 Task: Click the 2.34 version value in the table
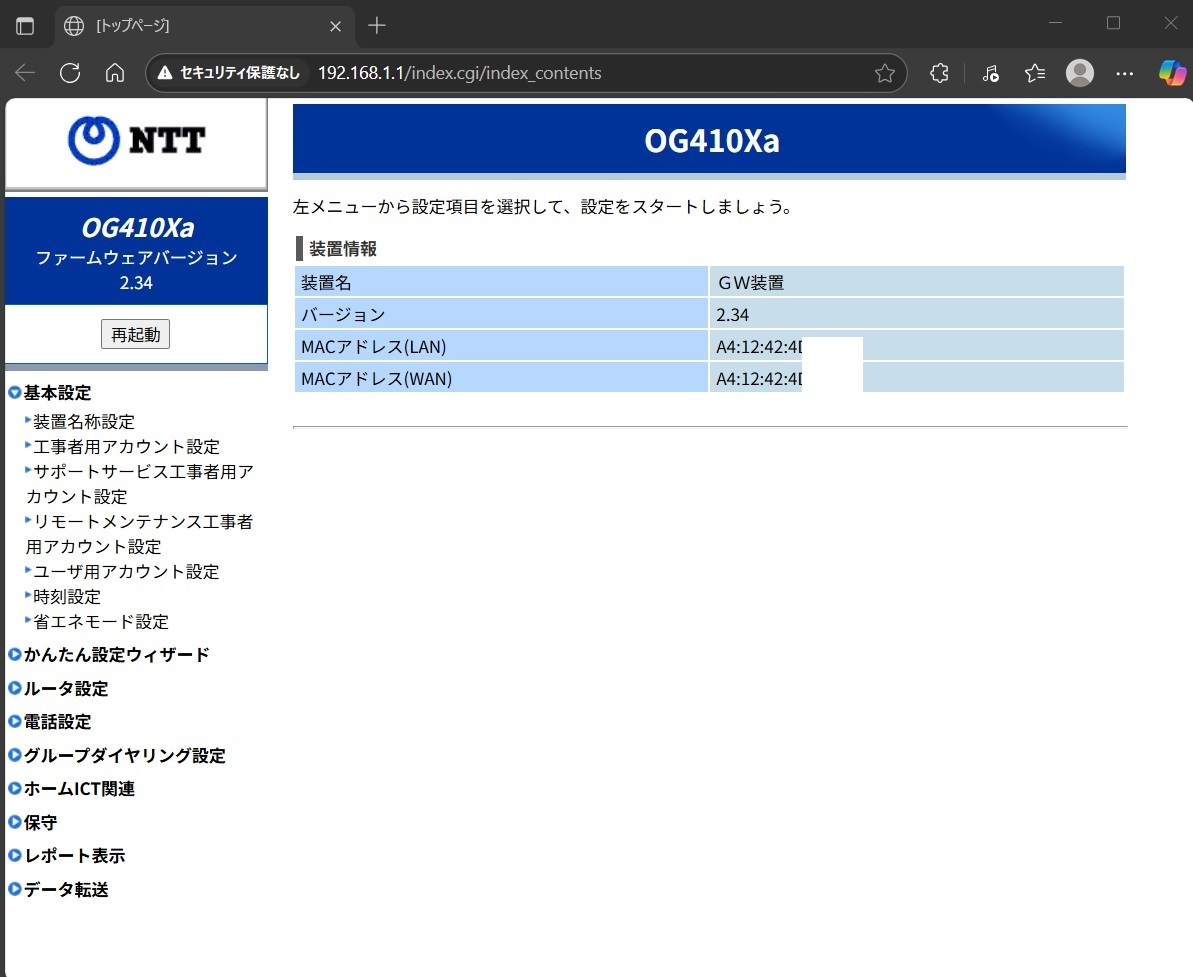(x=733, y=315)
